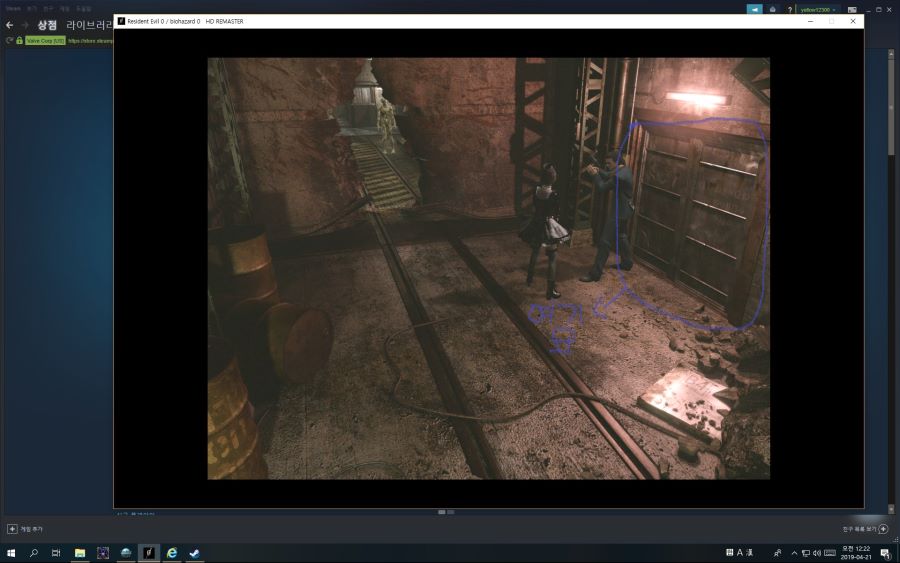Reload the store page
Viewport: 900px width, 563px height.
(x=9, y=40)
